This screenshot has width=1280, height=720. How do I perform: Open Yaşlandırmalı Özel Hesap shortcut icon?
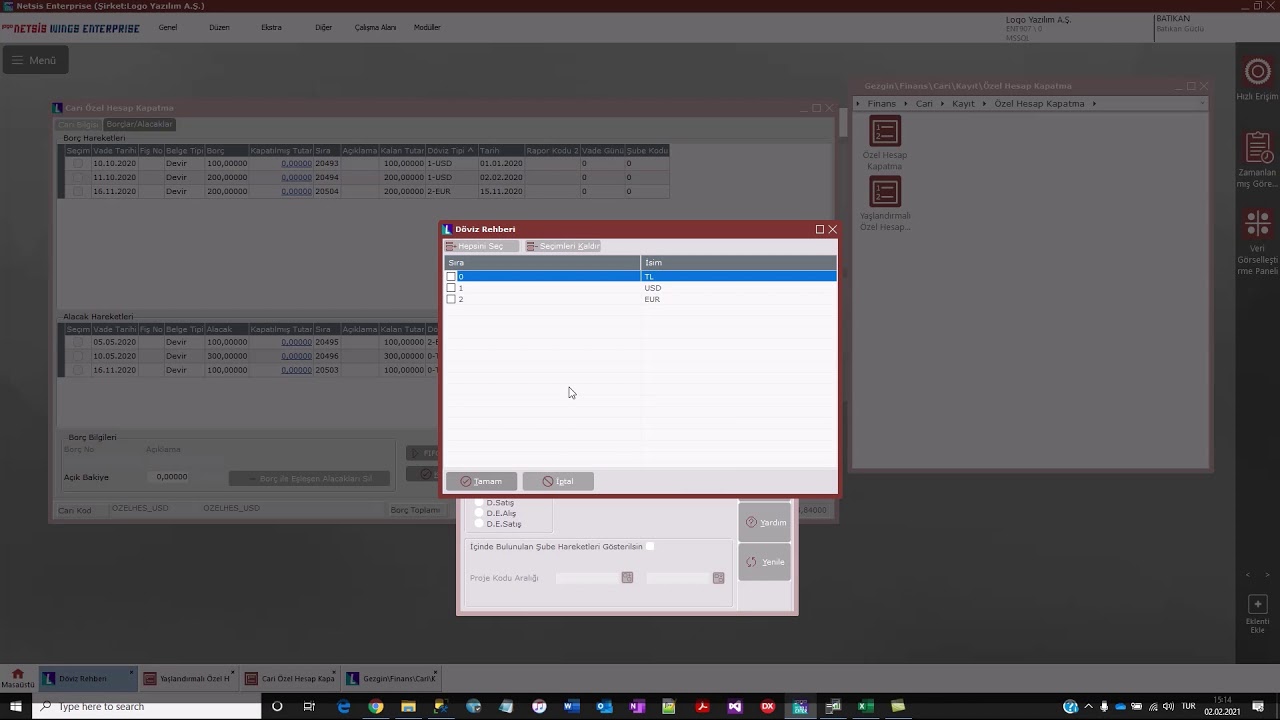click(x=885, y=191)
